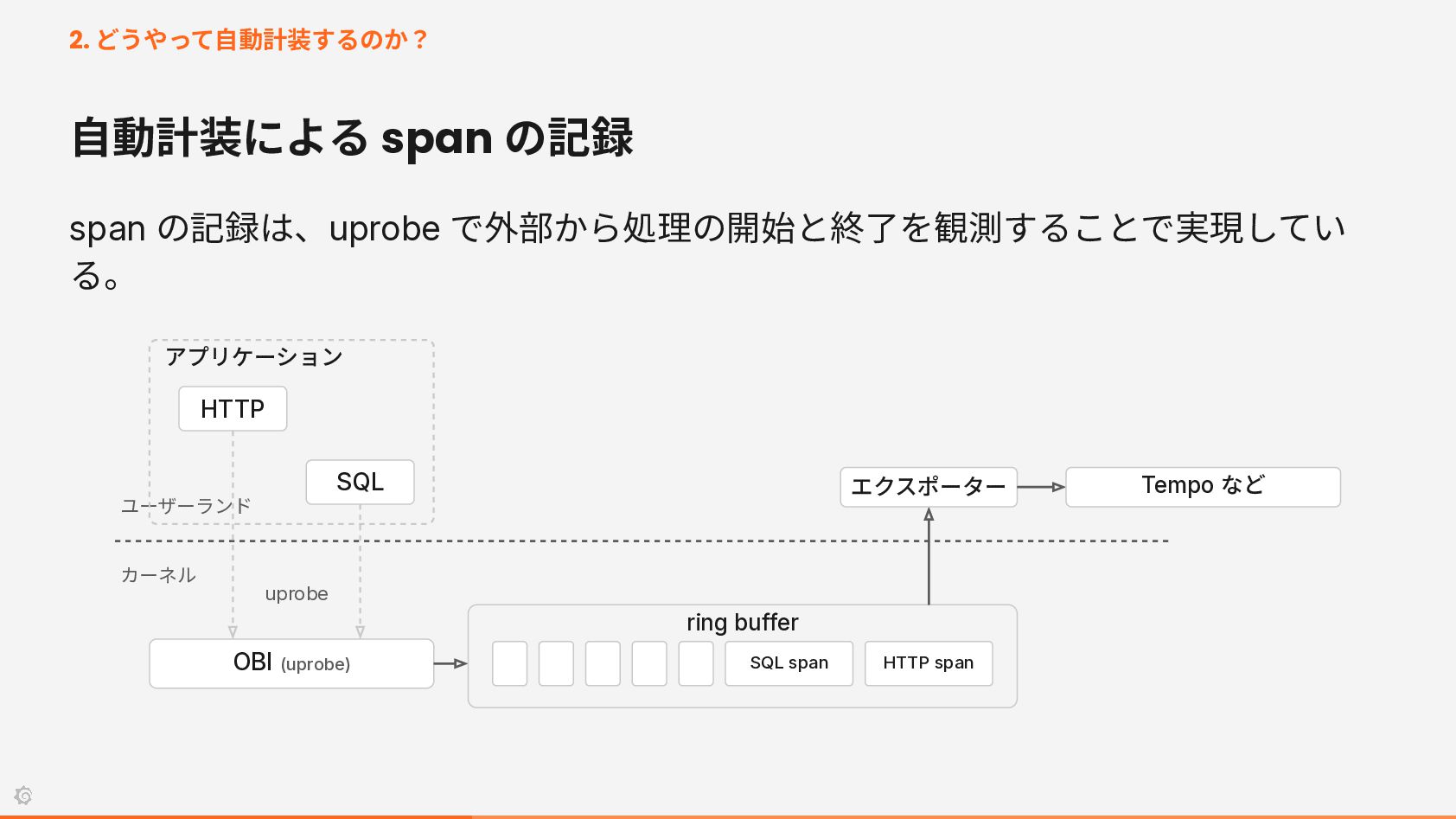Click the アプリケーション group label

click(254, 356)
